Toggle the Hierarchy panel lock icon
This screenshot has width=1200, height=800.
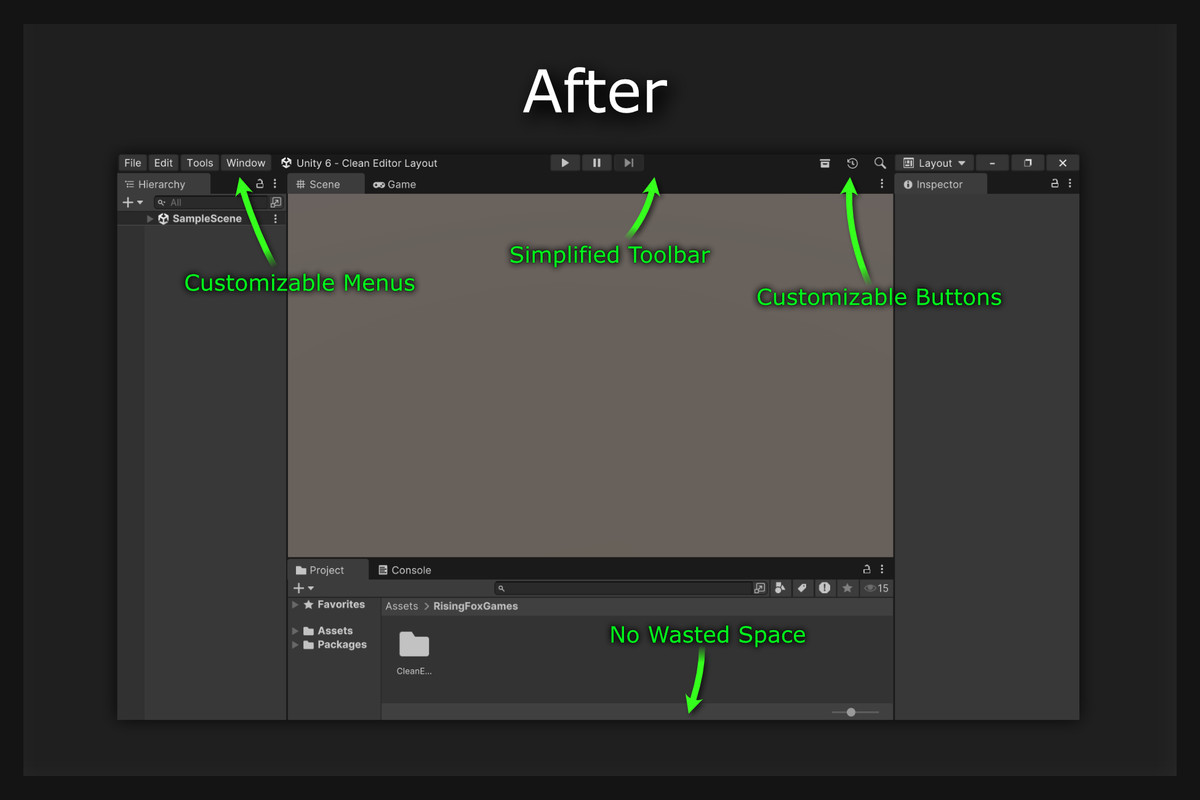258,183
